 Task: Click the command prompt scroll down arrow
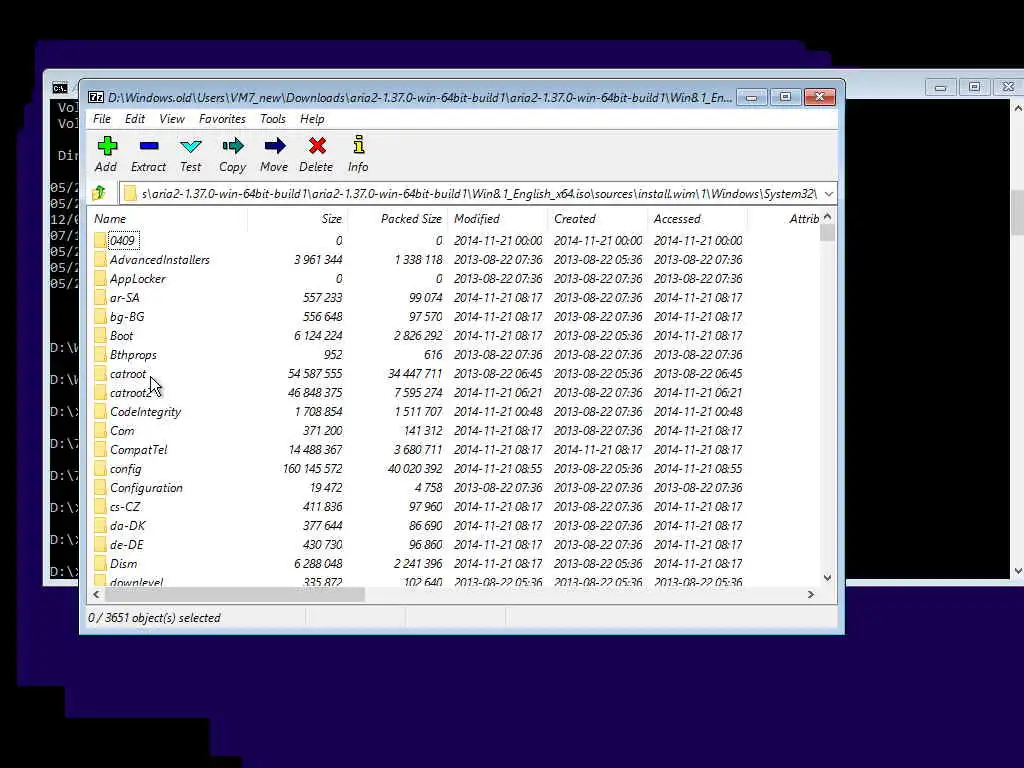(x=1017, y=571)
